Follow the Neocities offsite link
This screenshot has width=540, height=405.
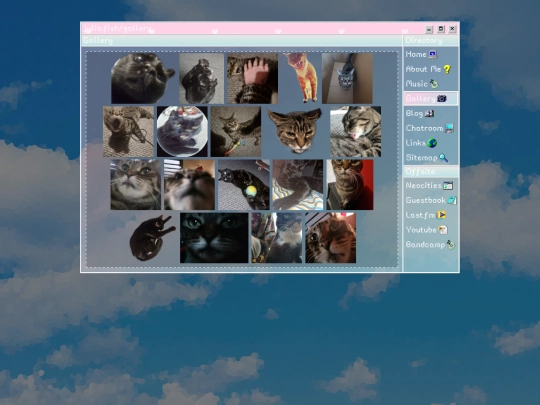(424, 186)
